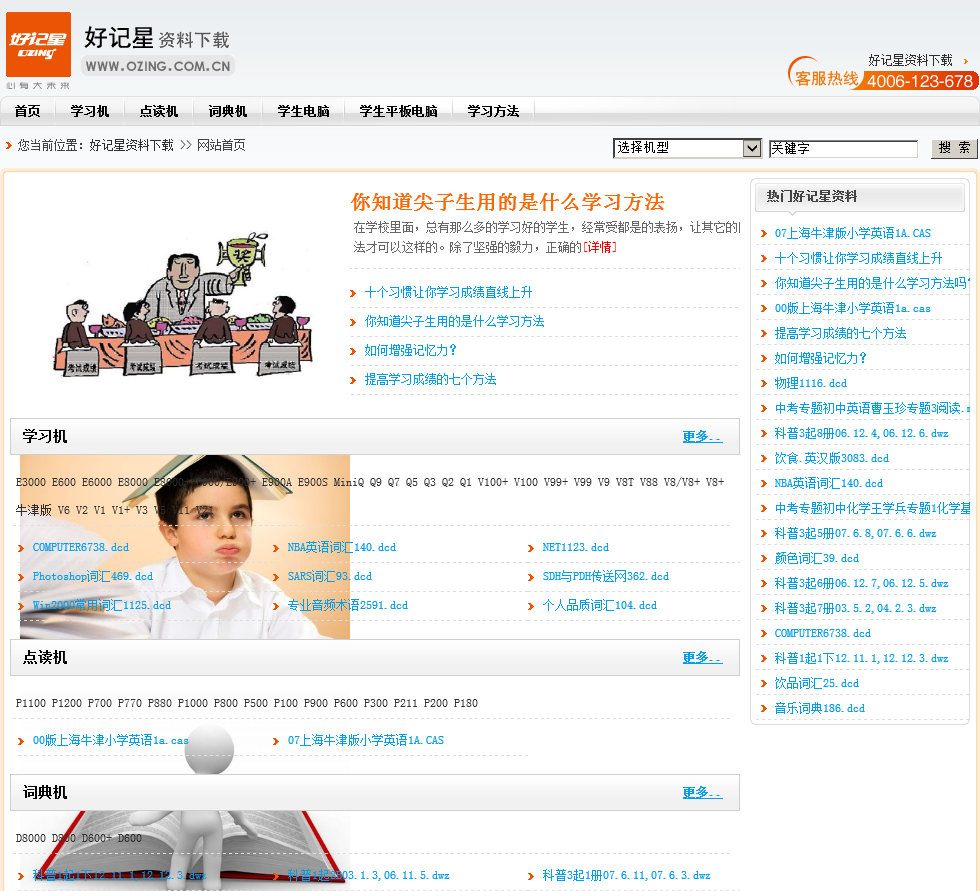
Task: Open 科普3起5册07.6.8,07.6.6.dwz link
Action: (x=855, y=534)
